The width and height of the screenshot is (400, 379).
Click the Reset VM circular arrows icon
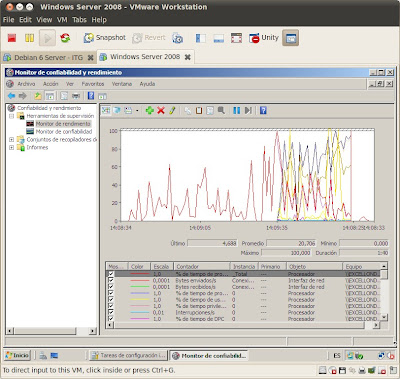(x=65, y=38)
